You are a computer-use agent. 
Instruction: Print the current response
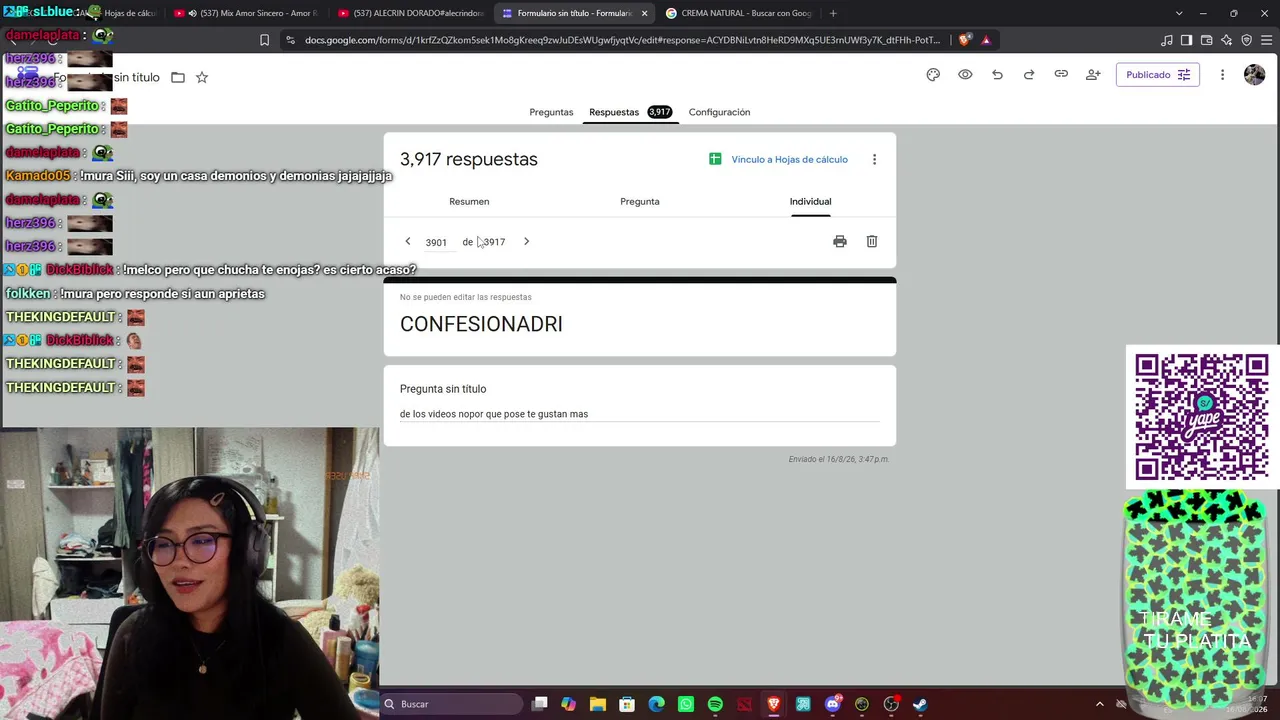(x=840, y=241)
